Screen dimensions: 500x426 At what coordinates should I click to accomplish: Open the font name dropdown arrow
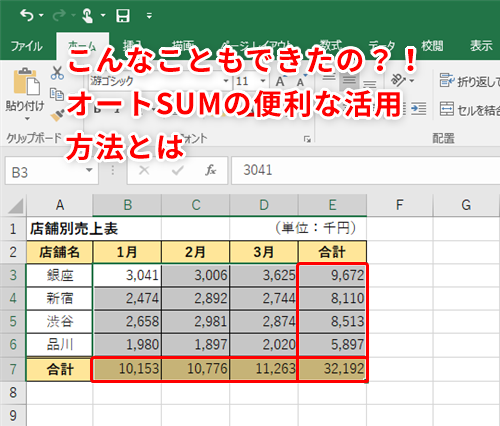pyautogui.click(x=226, y=81)
